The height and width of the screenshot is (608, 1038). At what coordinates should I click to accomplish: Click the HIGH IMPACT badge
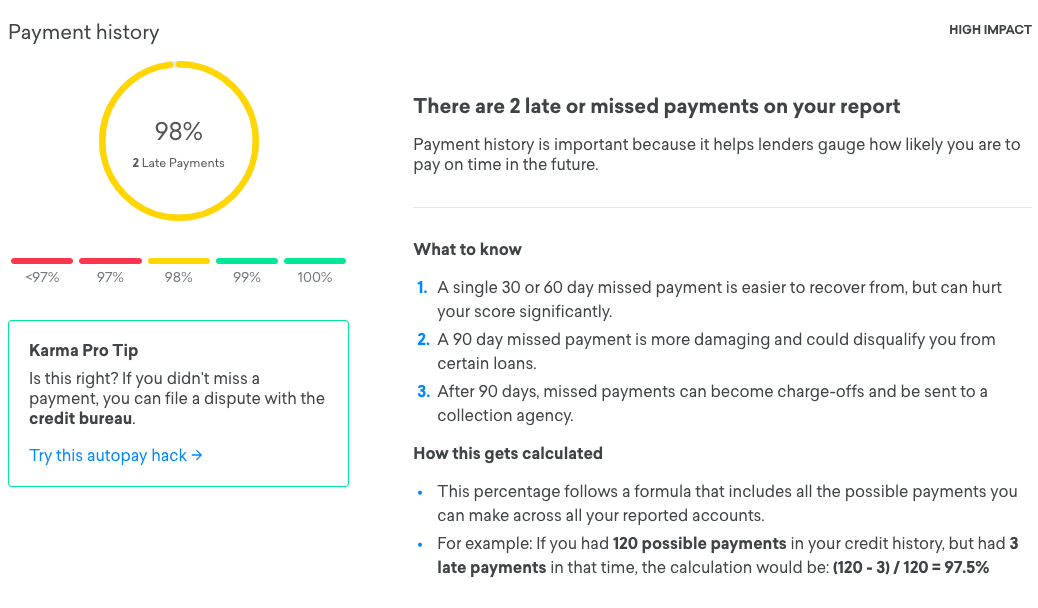[x=990, y=30]
